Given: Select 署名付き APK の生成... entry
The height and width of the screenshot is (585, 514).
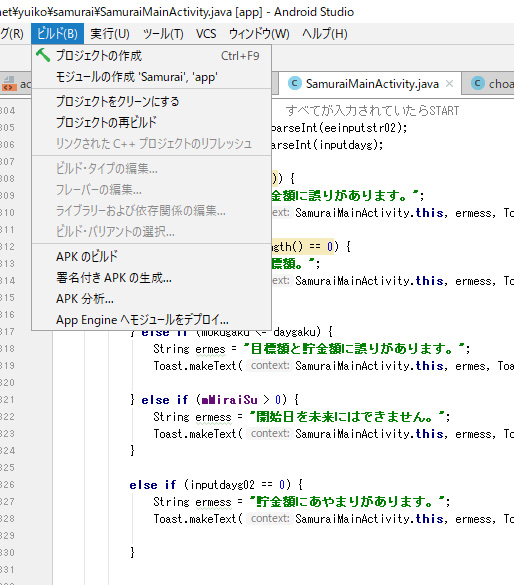Looking at the screenshot, I should click(151, 278).
